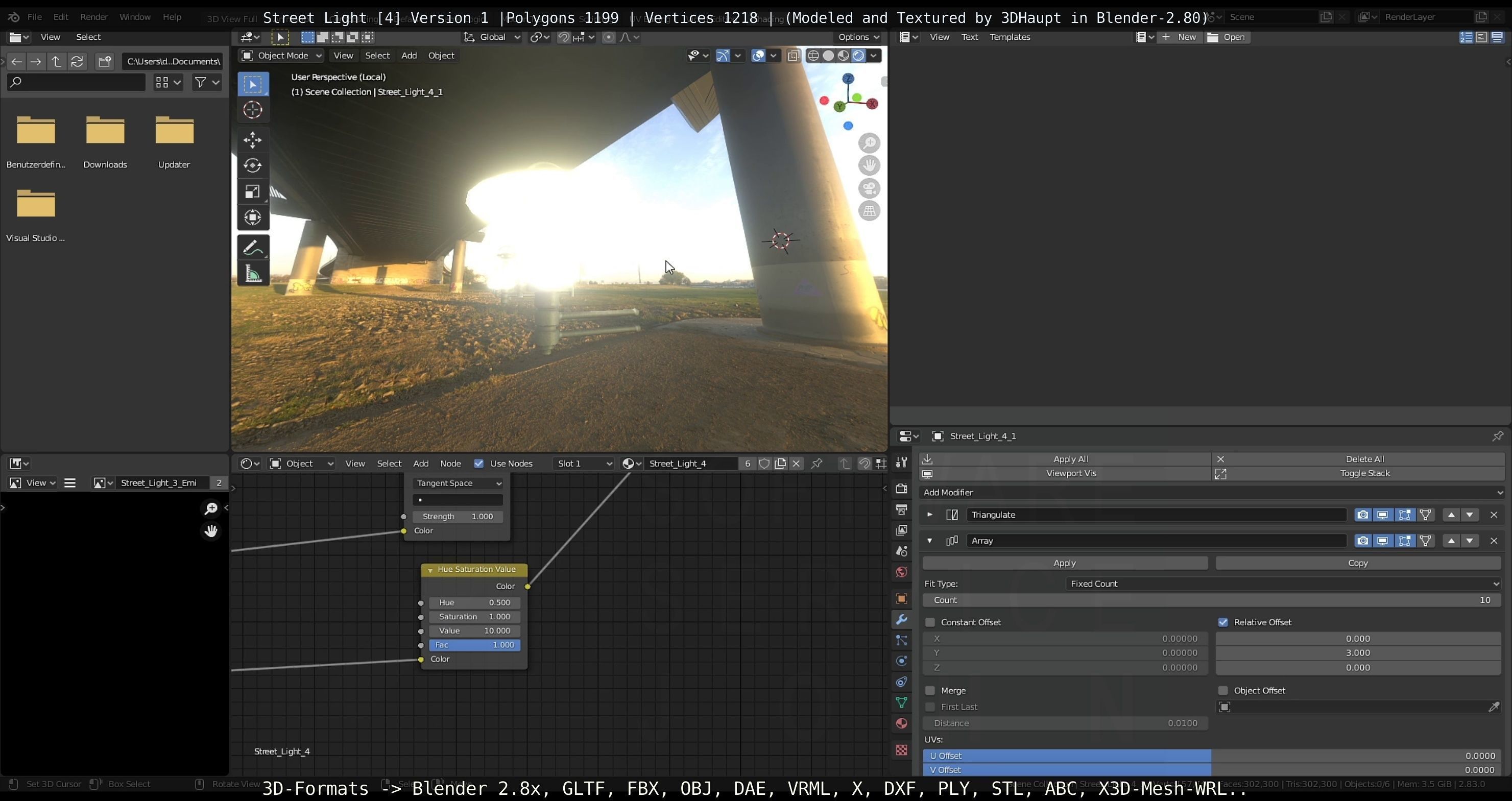Open the Render menu in top bar
The width and height of the screenshot is (1512, 801).
coord(94,17)
